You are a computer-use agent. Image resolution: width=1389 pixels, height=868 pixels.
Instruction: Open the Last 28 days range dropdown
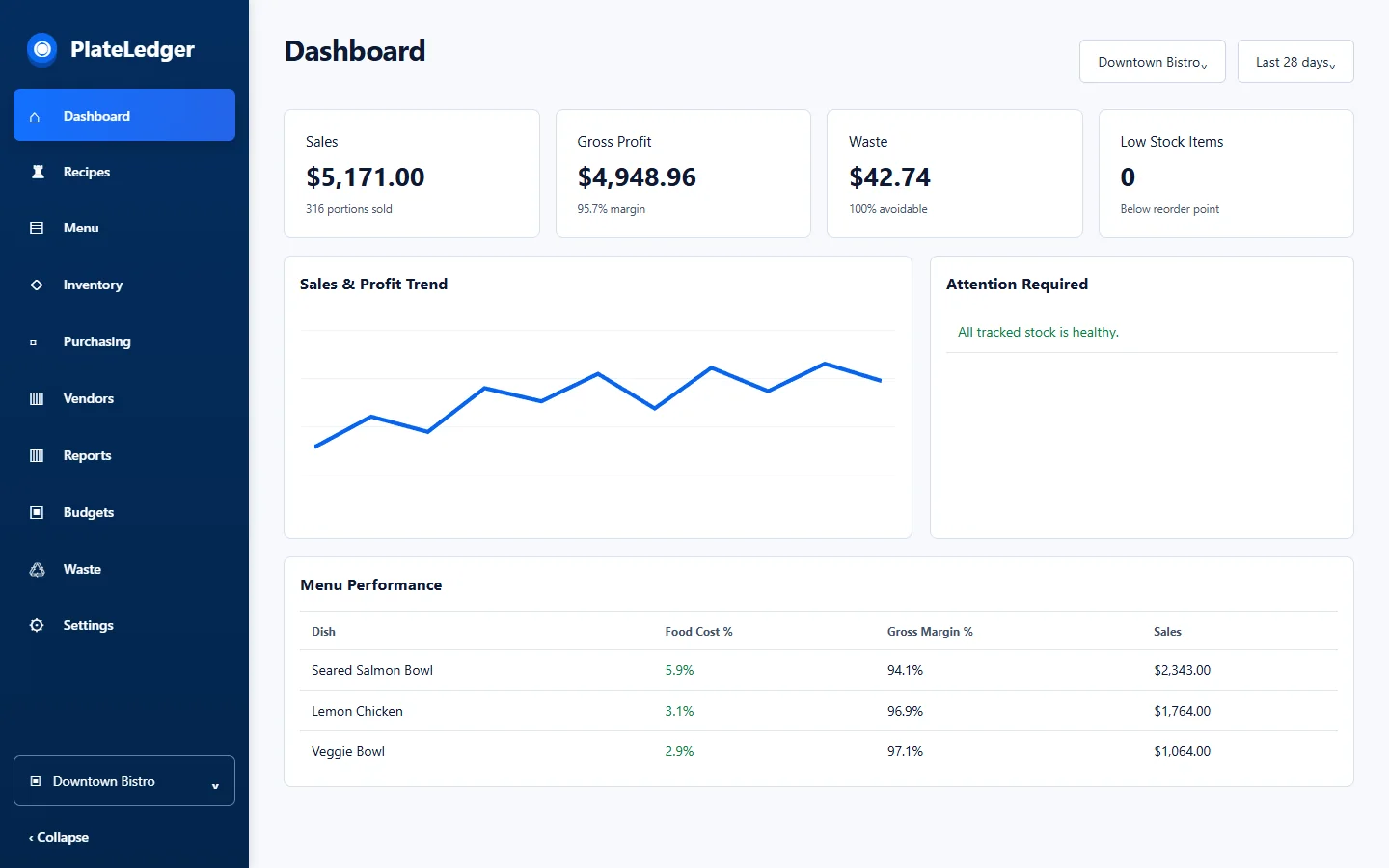coord(1295,62)
